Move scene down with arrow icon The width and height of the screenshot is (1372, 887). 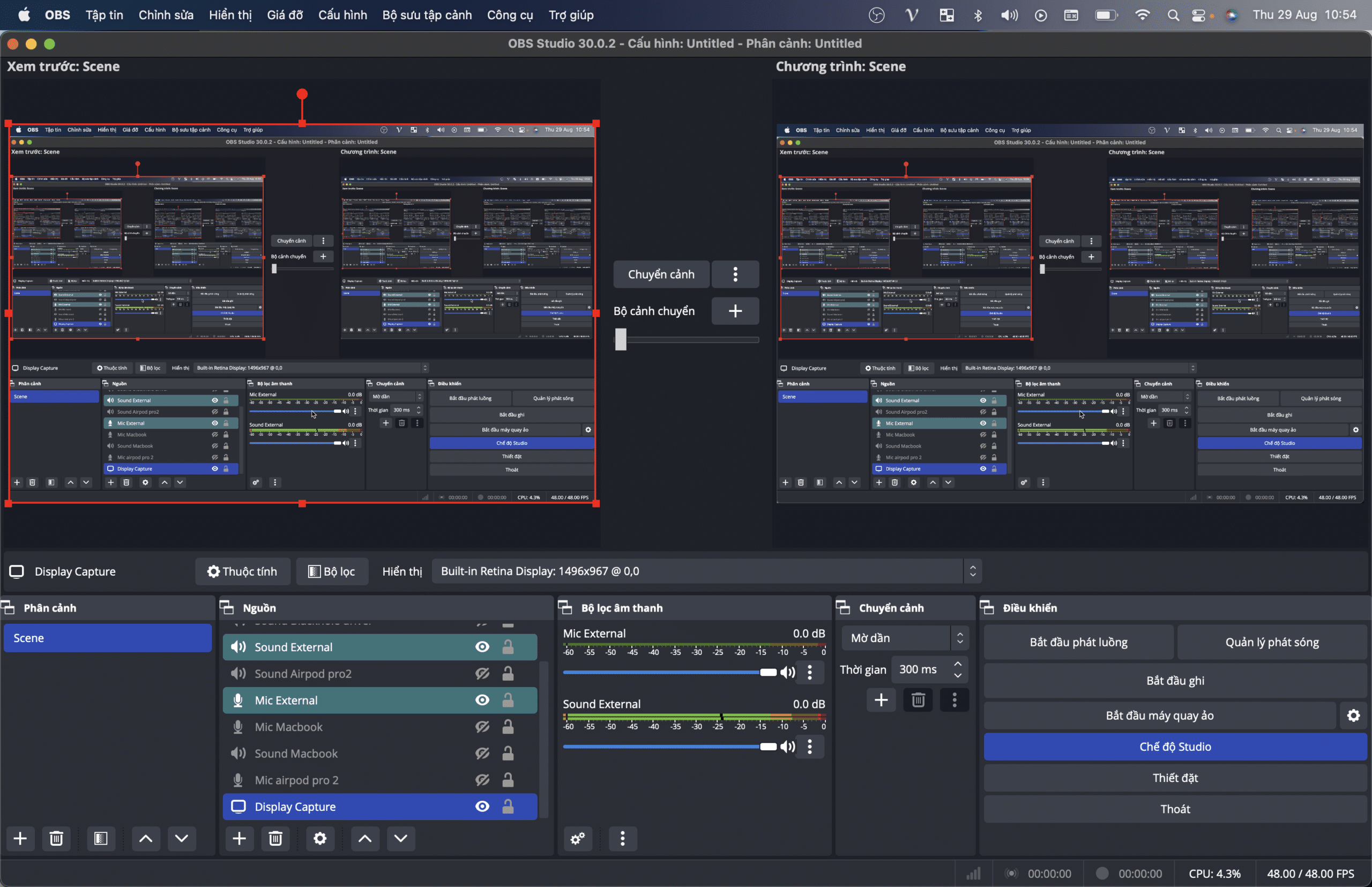182,838
